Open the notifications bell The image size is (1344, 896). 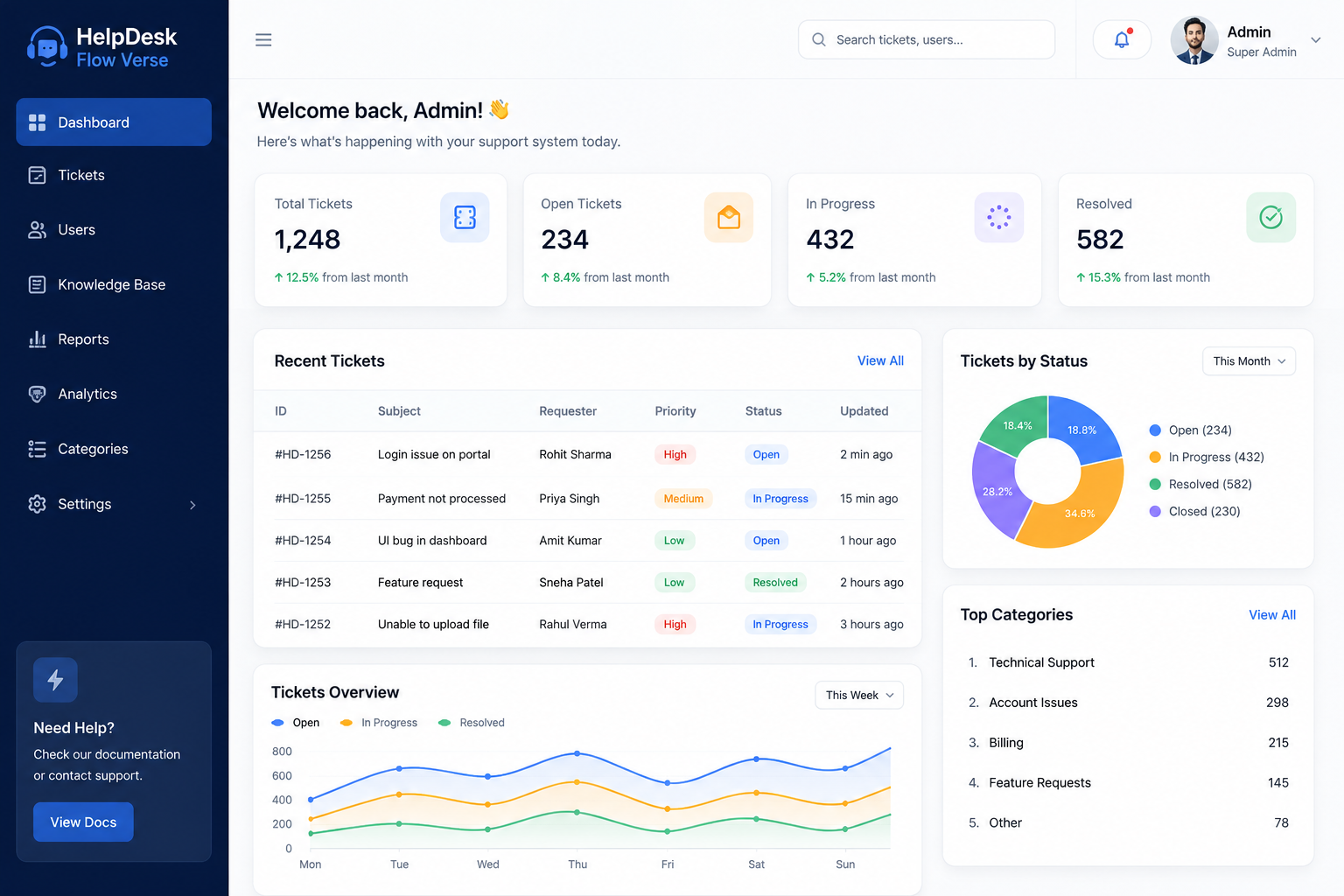point(1122,39)
